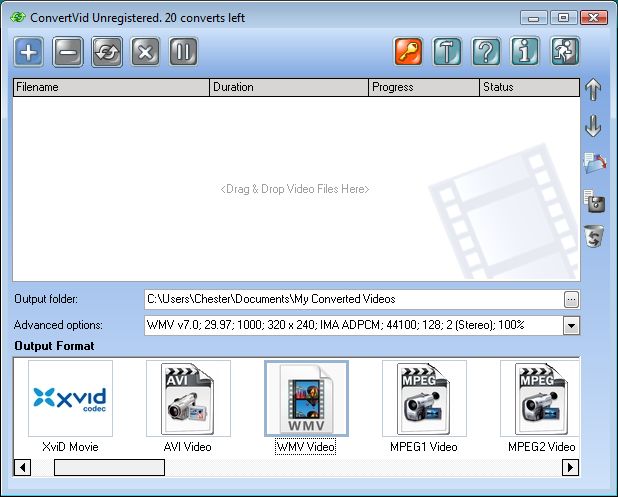Move selected file up with up arrow
This screenshot has height=497, width=618.
pos(593,90)
